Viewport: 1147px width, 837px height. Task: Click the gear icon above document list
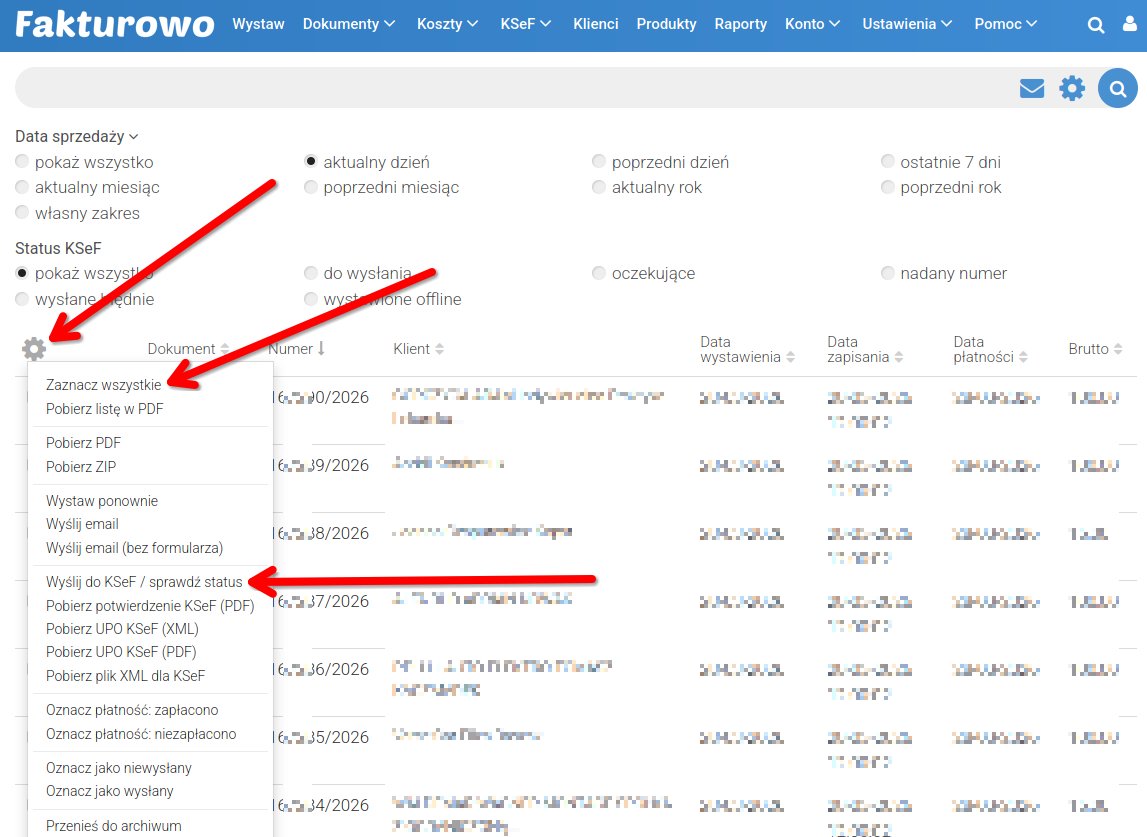pos(34,349)
